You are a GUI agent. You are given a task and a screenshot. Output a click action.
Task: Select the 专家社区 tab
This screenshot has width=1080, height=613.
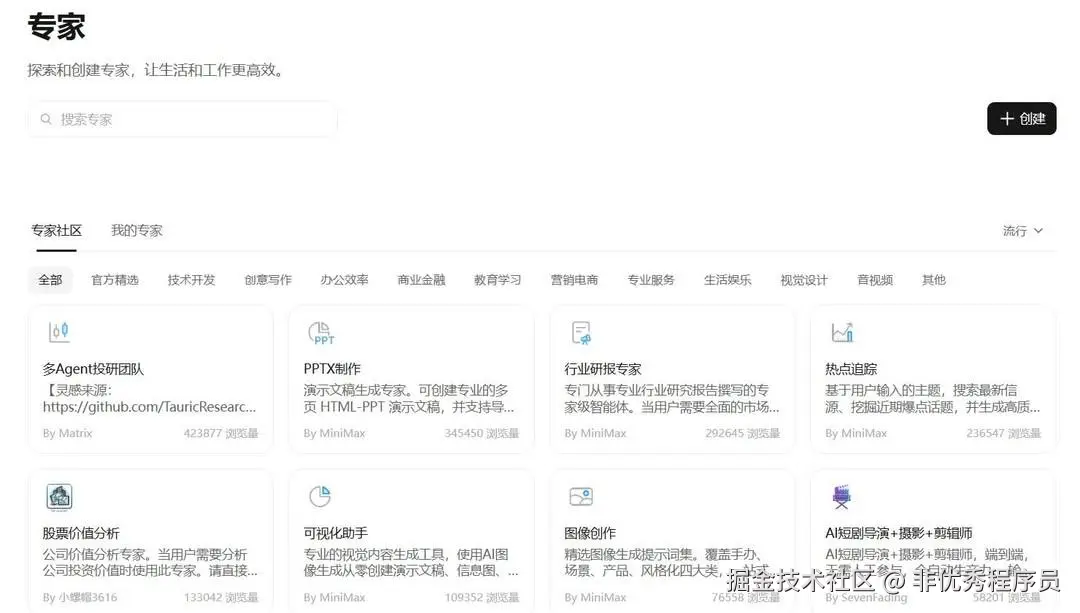[x=57, y=229]
